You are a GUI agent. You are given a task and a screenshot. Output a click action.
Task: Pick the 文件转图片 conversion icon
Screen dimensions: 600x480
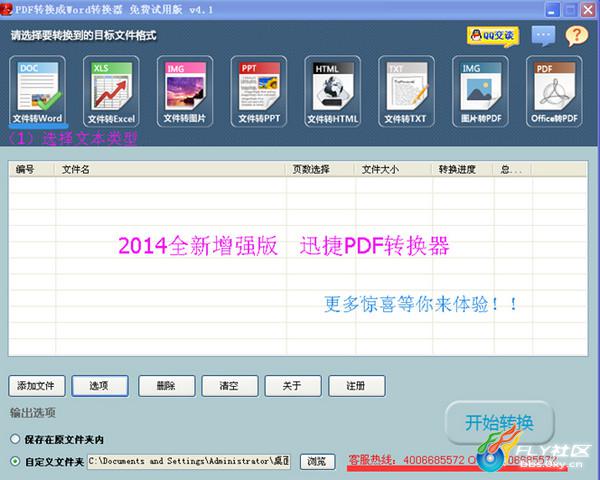coord(185,91)
